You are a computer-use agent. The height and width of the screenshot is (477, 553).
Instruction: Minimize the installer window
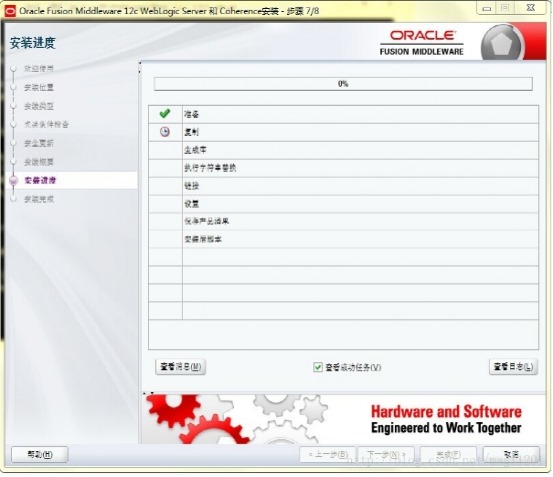(487, 8)
